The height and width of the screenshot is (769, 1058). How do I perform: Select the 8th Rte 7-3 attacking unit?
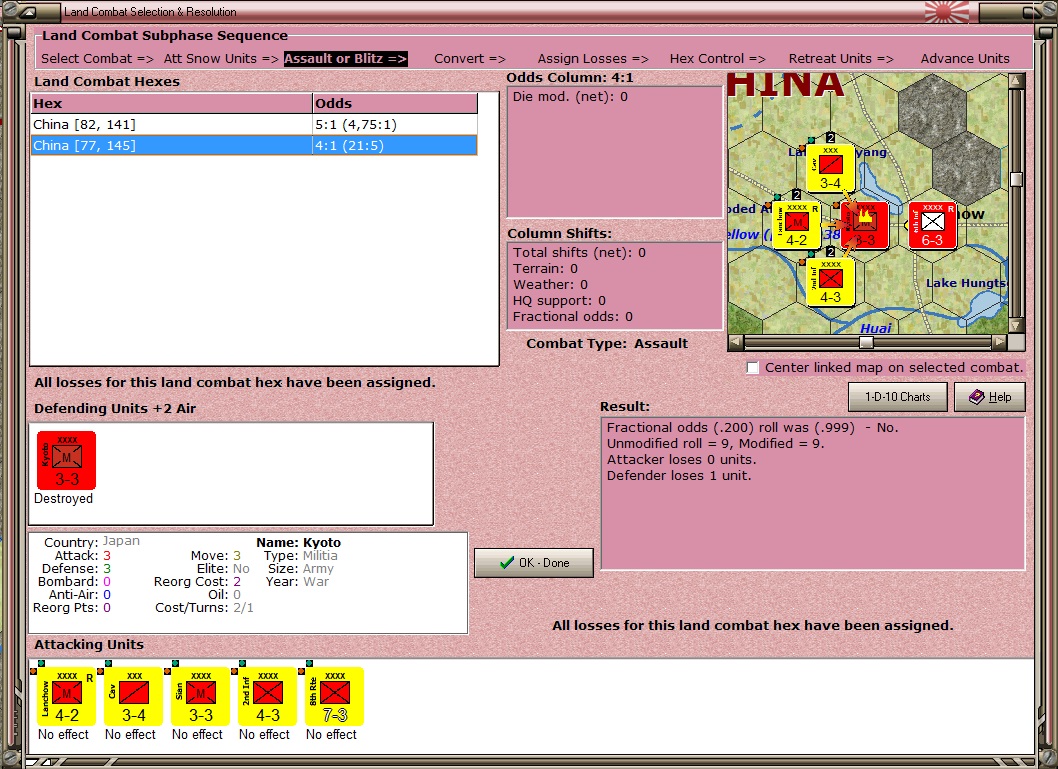pos(335,695)
